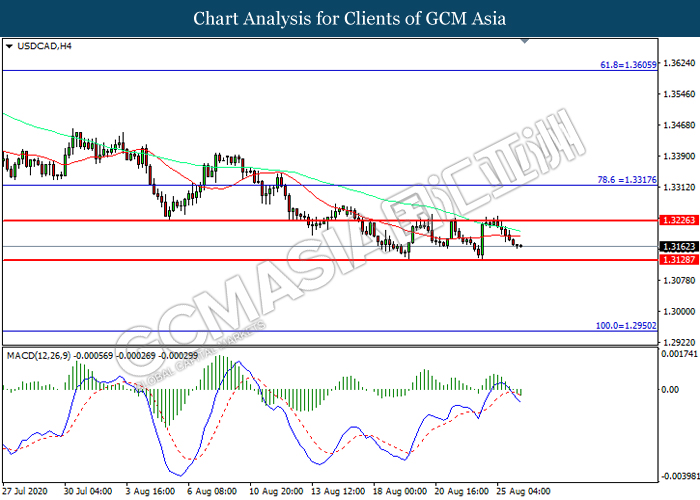Click the 1.30780 price axis value
Image resolution: width=700 pixels, height=500 pixels.
tap(679, 280)
